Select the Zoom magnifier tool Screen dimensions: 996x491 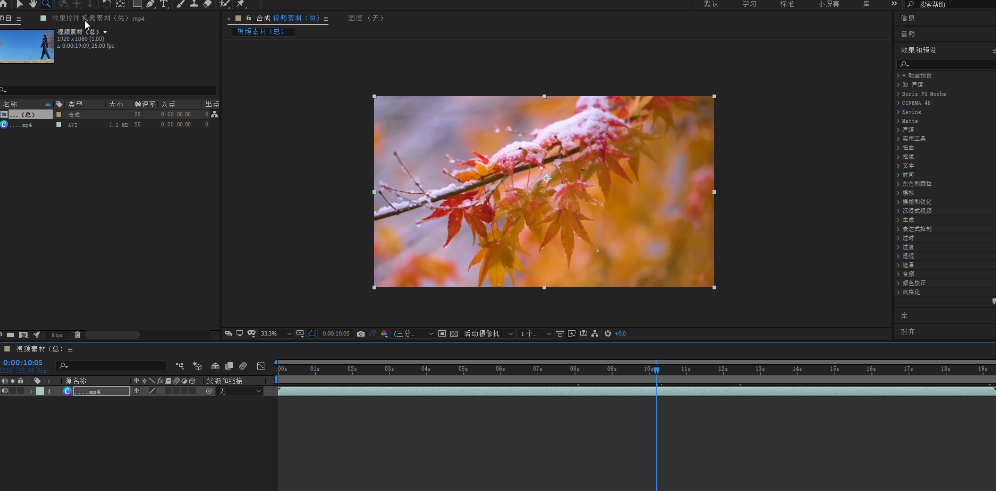[x=46, y=4]
